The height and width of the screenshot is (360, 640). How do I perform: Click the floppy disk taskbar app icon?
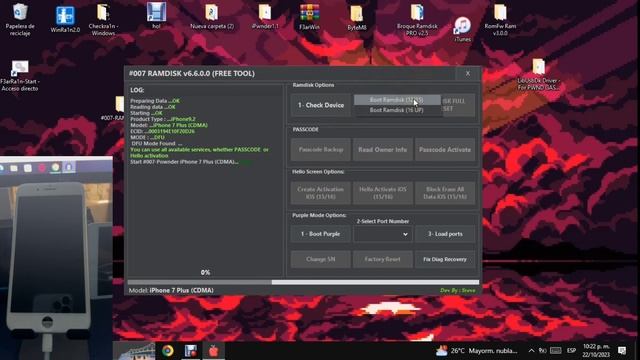pyautogui.click(x=191, y=351)
